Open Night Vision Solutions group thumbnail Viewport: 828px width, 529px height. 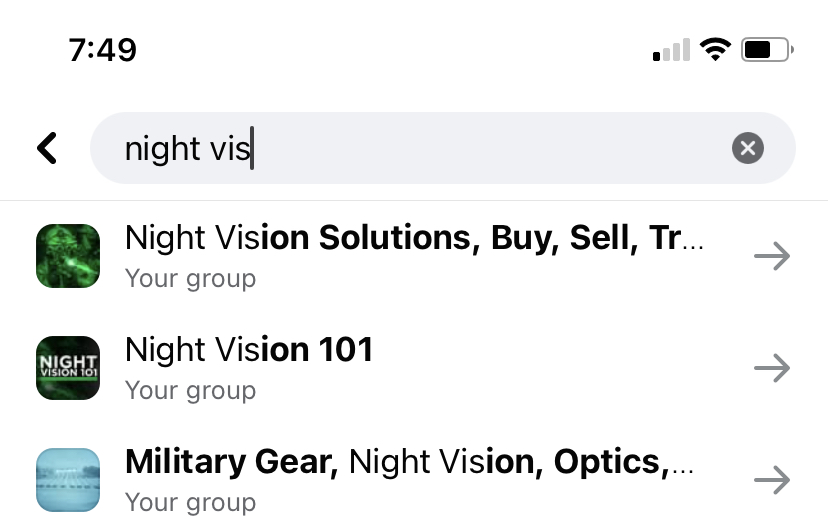click(68, 256)
